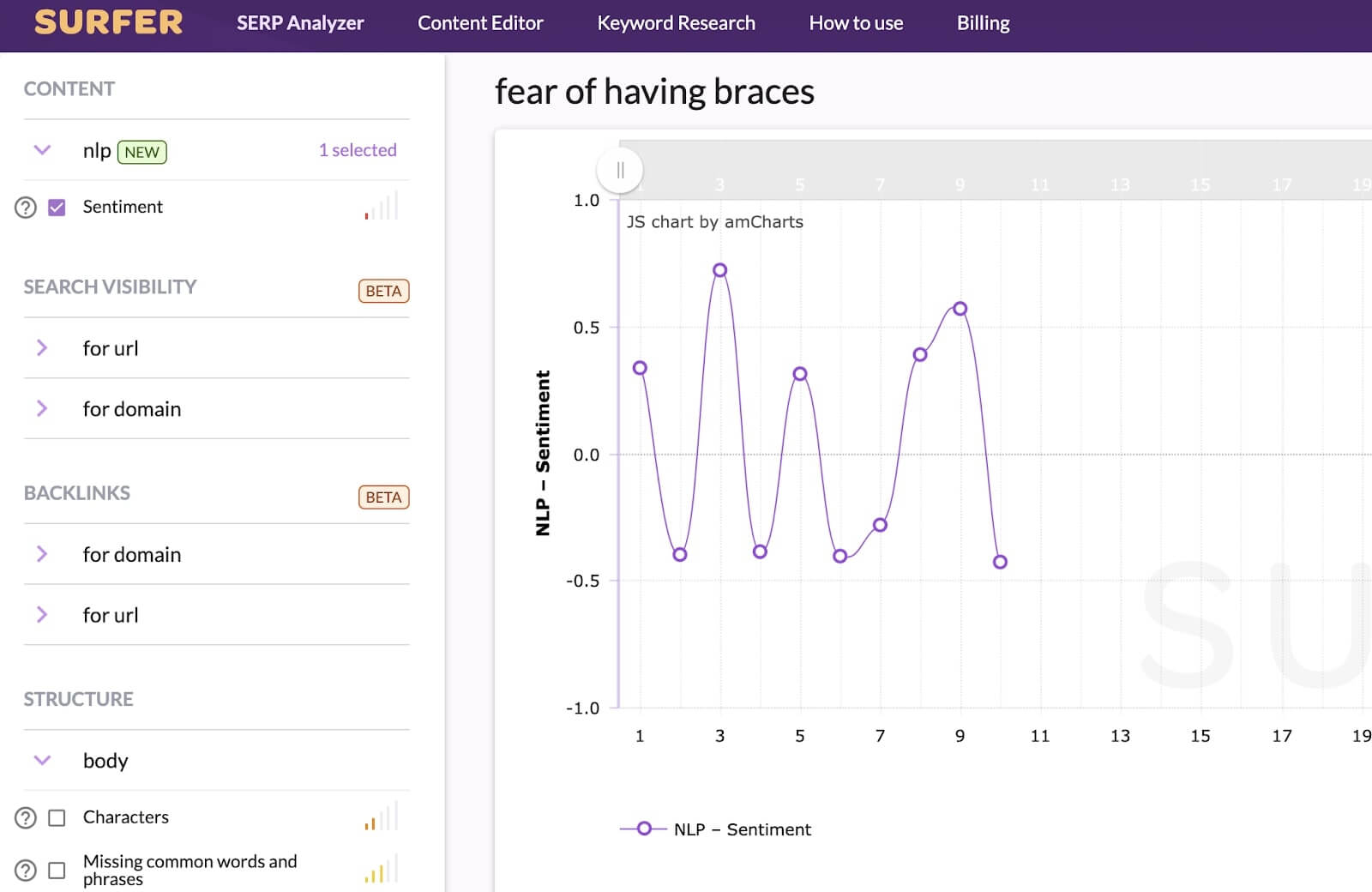
Task: Collapse the nlp section
Action: pos(42,151)
